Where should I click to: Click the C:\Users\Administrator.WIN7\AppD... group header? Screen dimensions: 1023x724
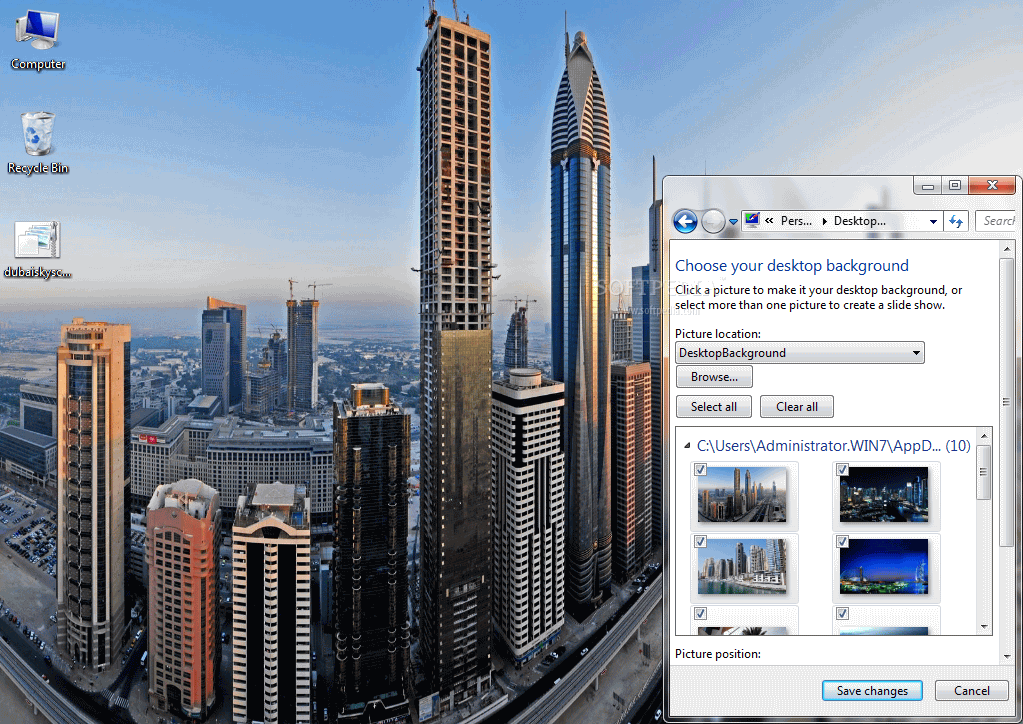click(833, 446)
